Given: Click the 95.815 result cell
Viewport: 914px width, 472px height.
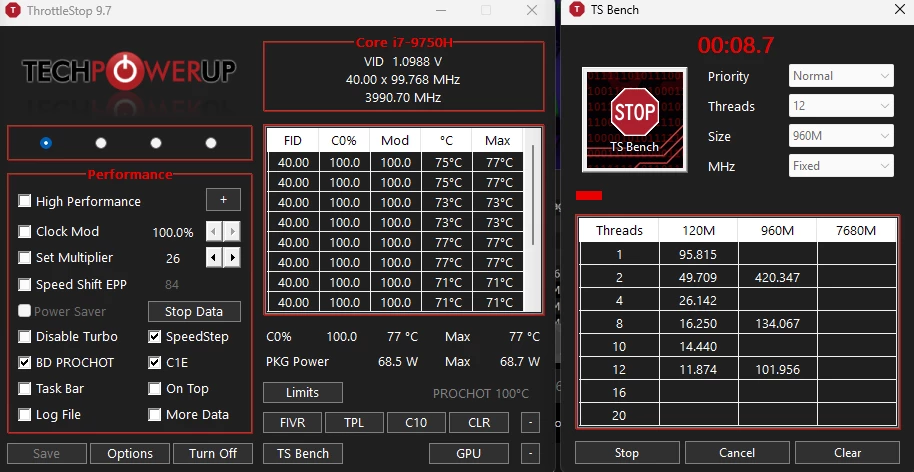Looking at the screenshot, I should [x=698, y=254].
